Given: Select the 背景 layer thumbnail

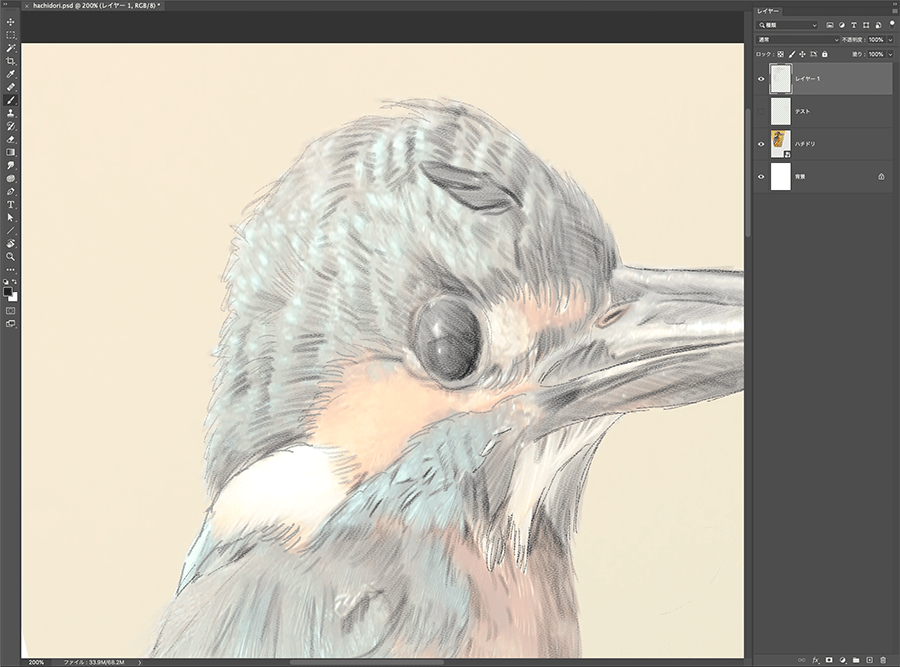Looking at the screenshot, I should (780, 176).
